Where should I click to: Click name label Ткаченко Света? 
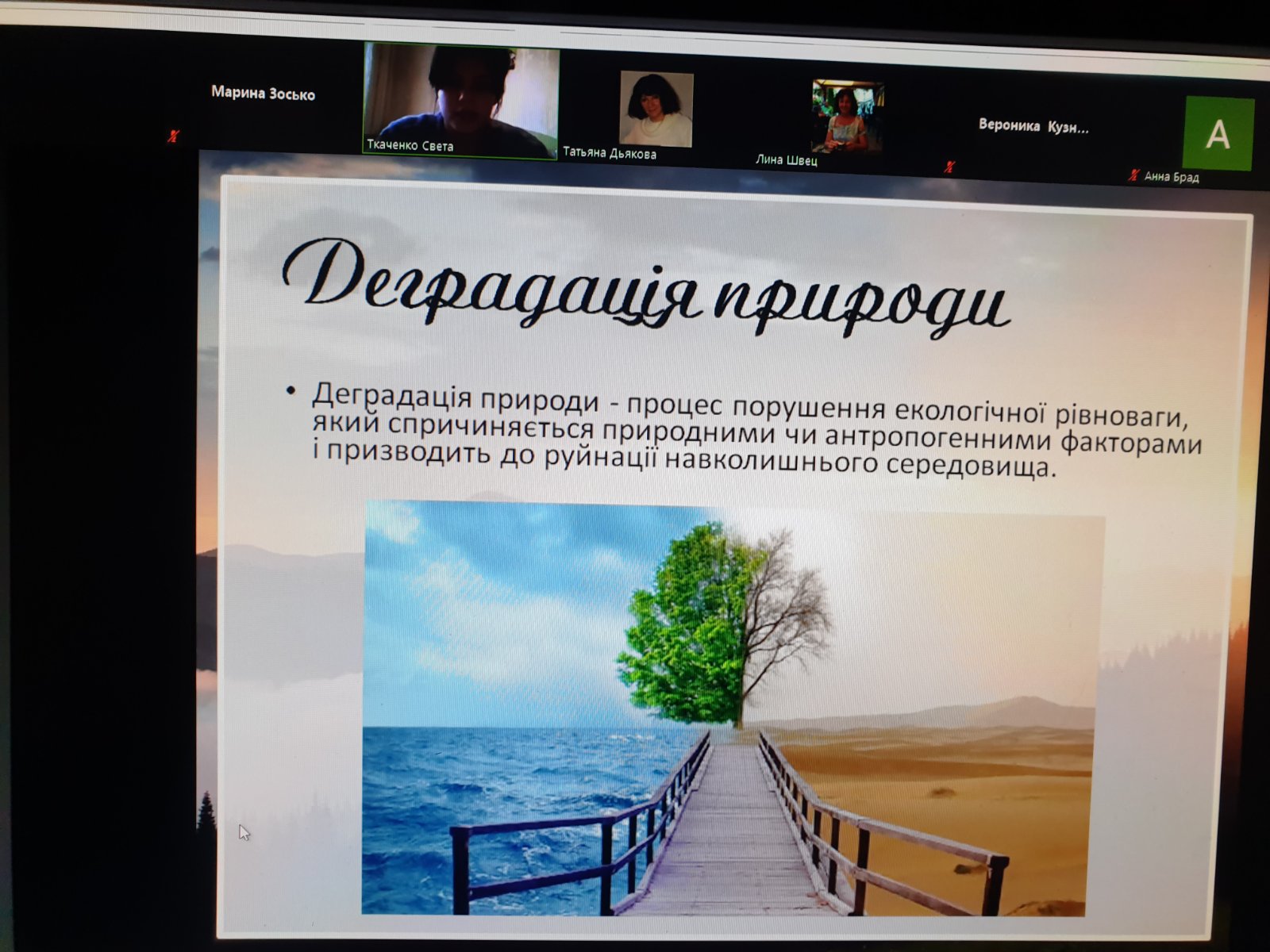410,146
